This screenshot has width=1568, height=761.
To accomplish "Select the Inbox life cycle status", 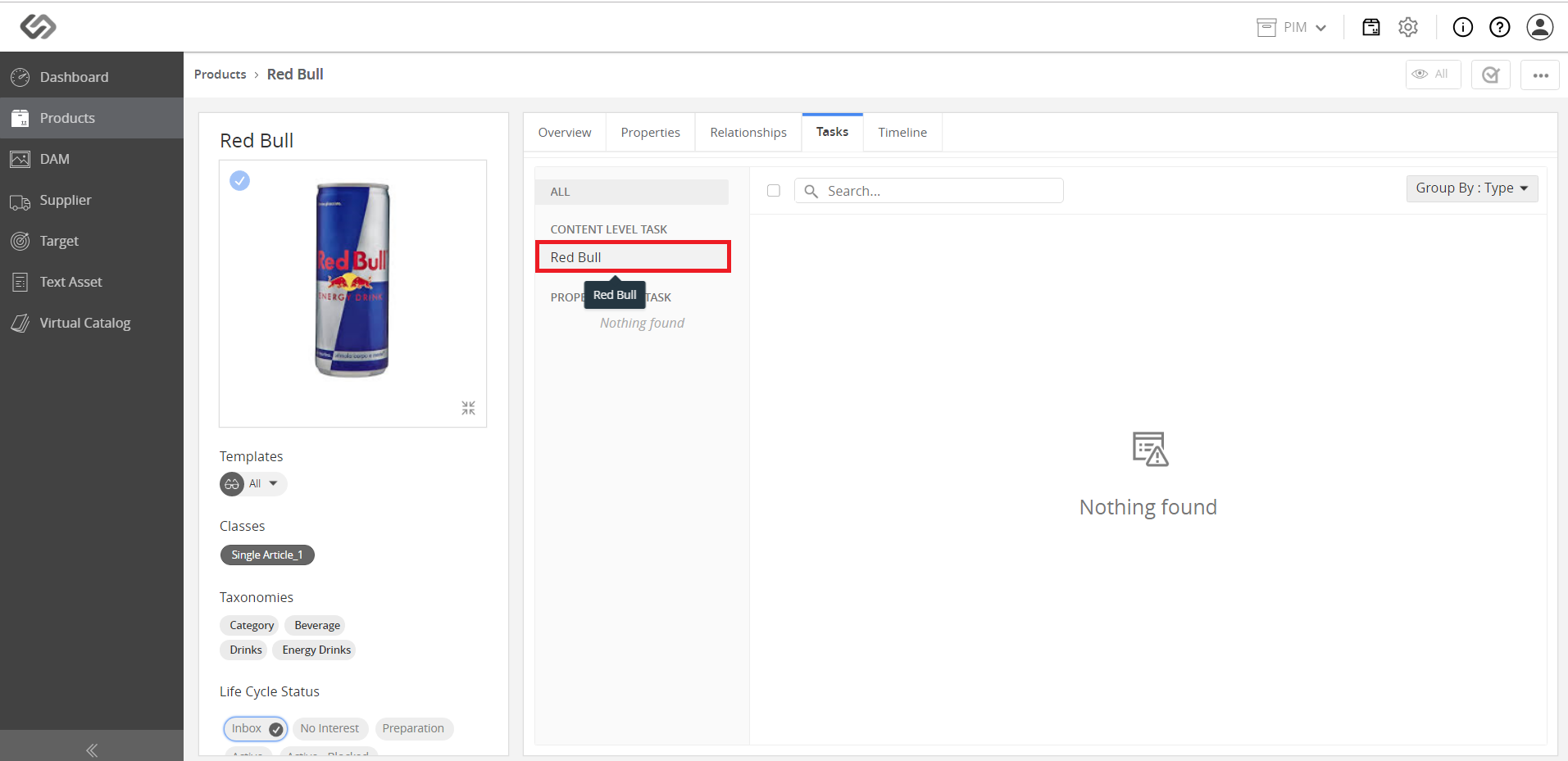I will [256, 728].
